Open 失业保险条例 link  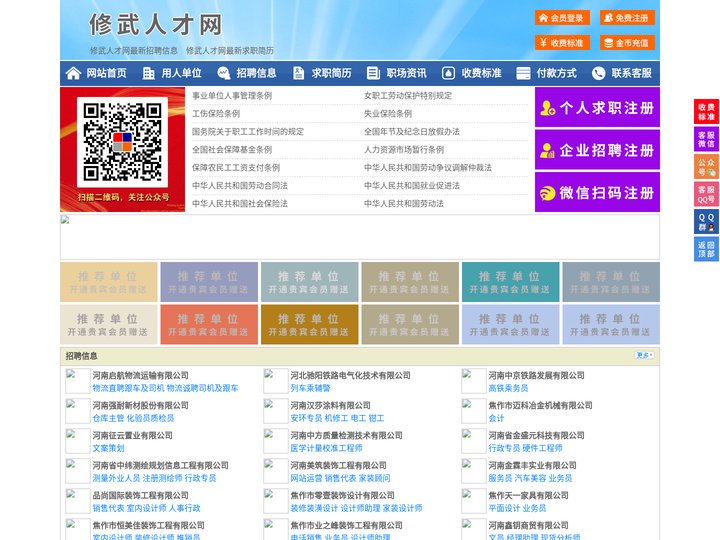388,113
